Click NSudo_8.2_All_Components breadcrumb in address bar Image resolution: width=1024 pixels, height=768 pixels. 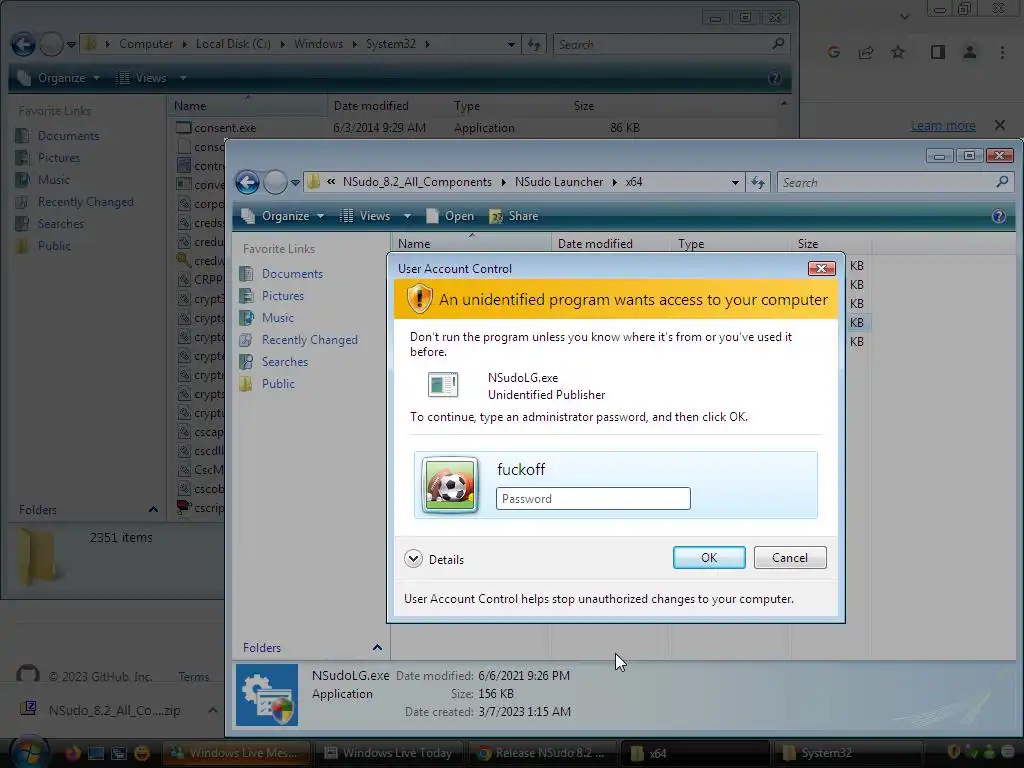tap(417, 182)
